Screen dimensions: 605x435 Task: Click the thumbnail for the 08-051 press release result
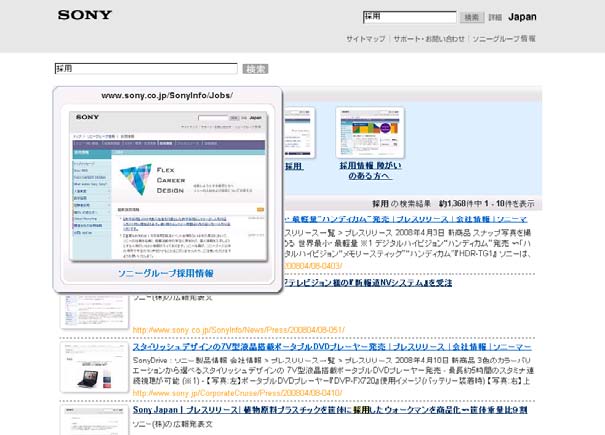(x=94, y=311)
